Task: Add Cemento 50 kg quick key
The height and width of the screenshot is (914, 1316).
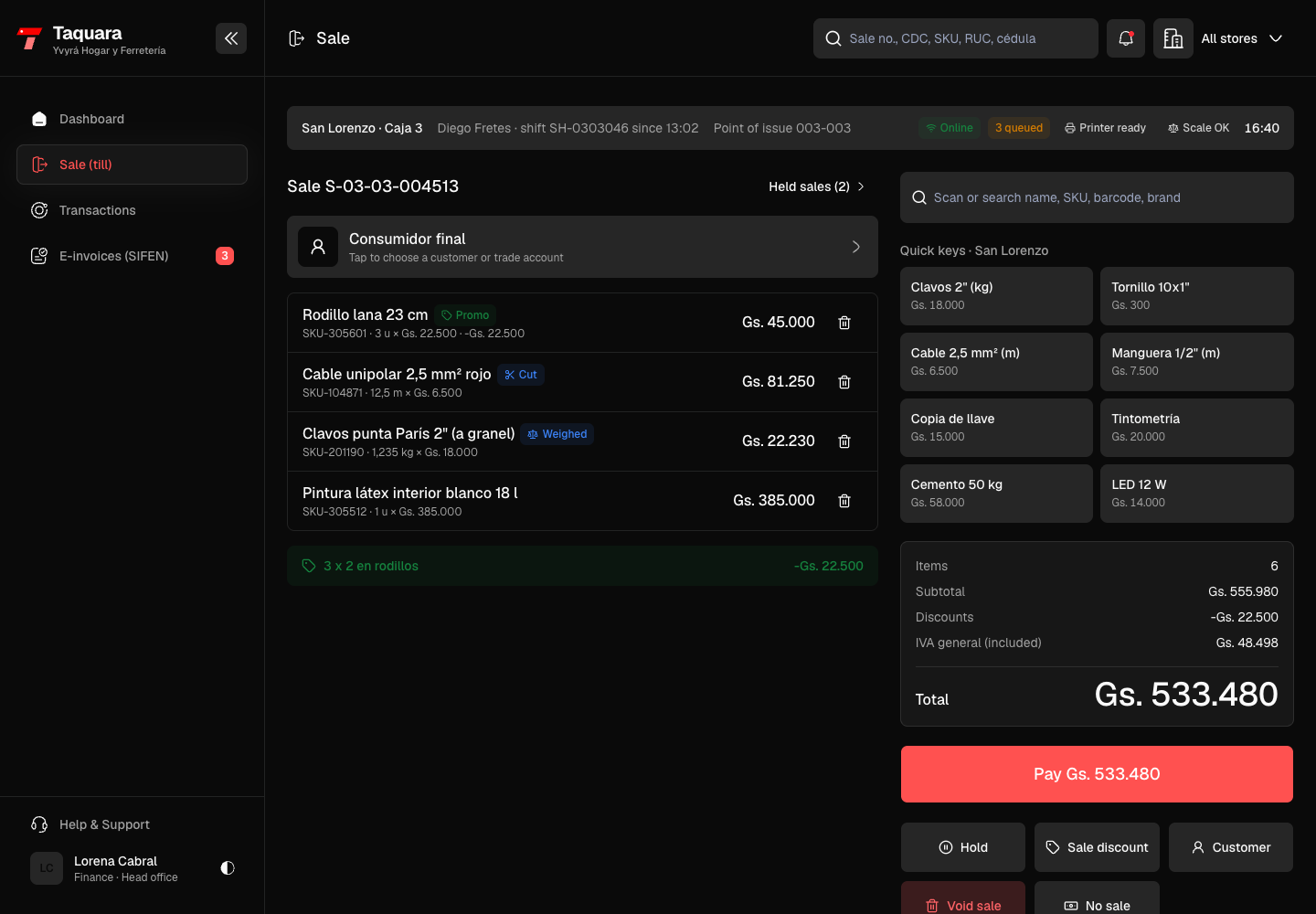Action: click(996, 494)
